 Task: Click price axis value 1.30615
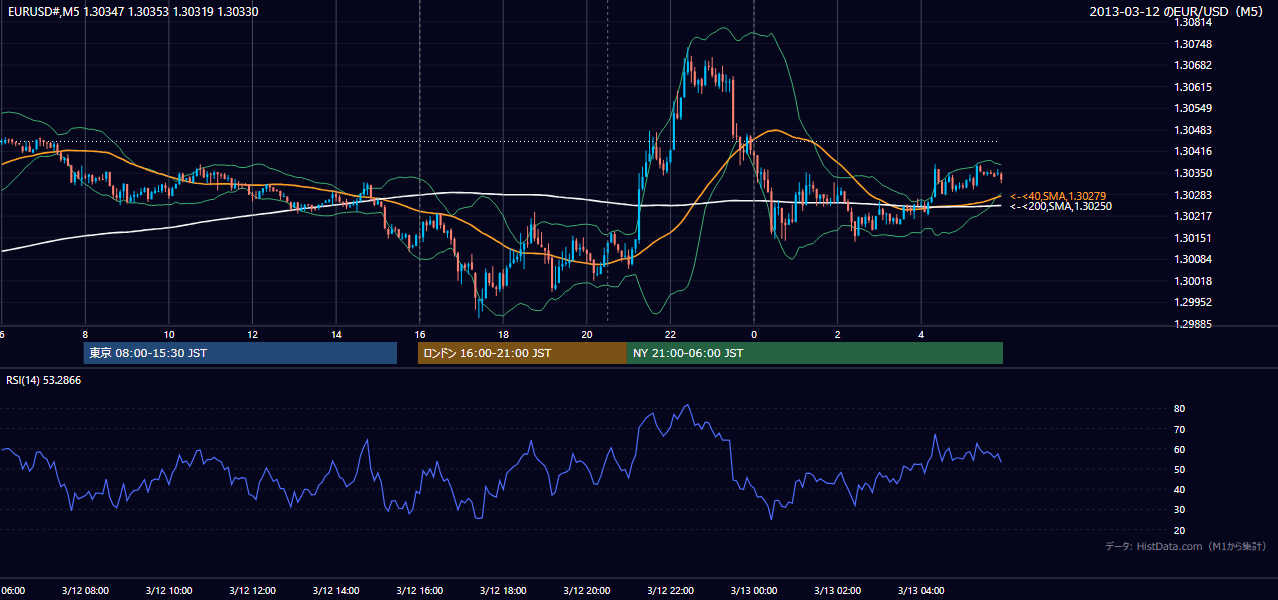click(1192, 87)
